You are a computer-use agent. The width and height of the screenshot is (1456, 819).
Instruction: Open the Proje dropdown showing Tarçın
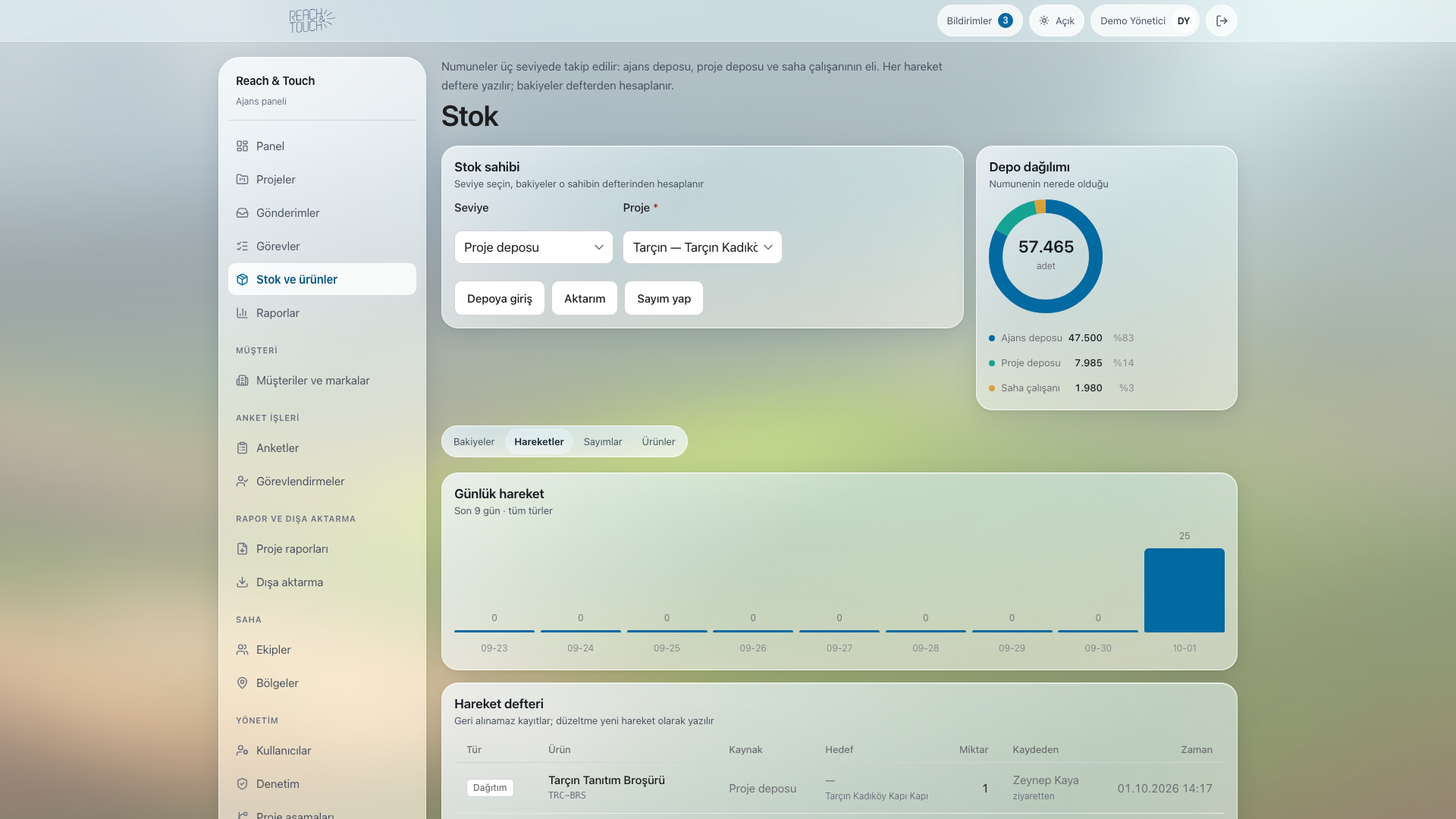[702, 247]
